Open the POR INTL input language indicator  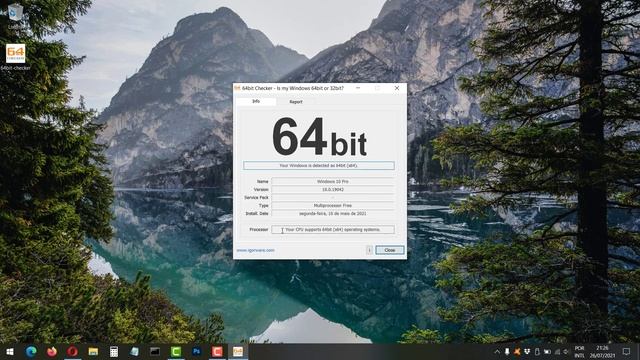pos(580,352)
